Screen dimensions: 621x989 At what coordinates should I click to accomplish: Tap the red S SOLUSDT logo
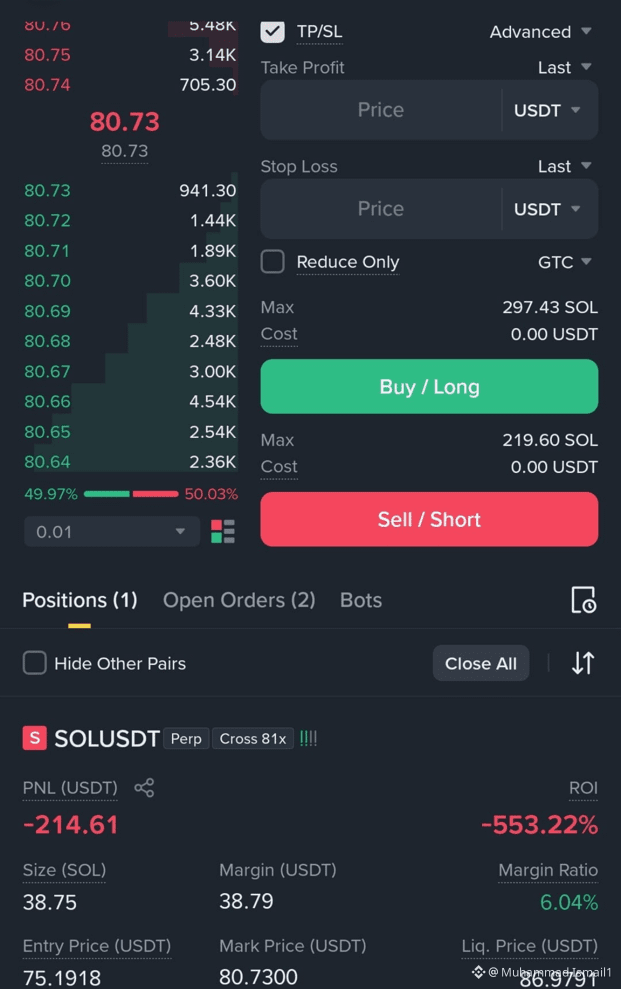35,737
